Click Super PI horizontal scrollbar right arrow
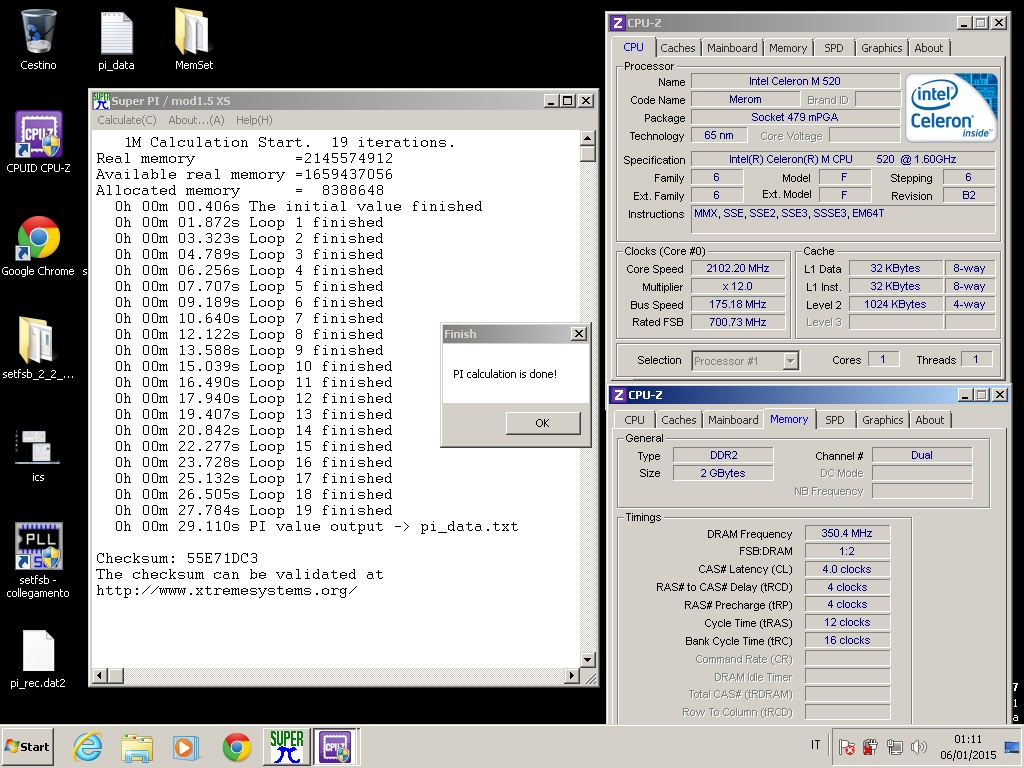The width and height of the screenshot is (1024, 768). pos(572,675)
